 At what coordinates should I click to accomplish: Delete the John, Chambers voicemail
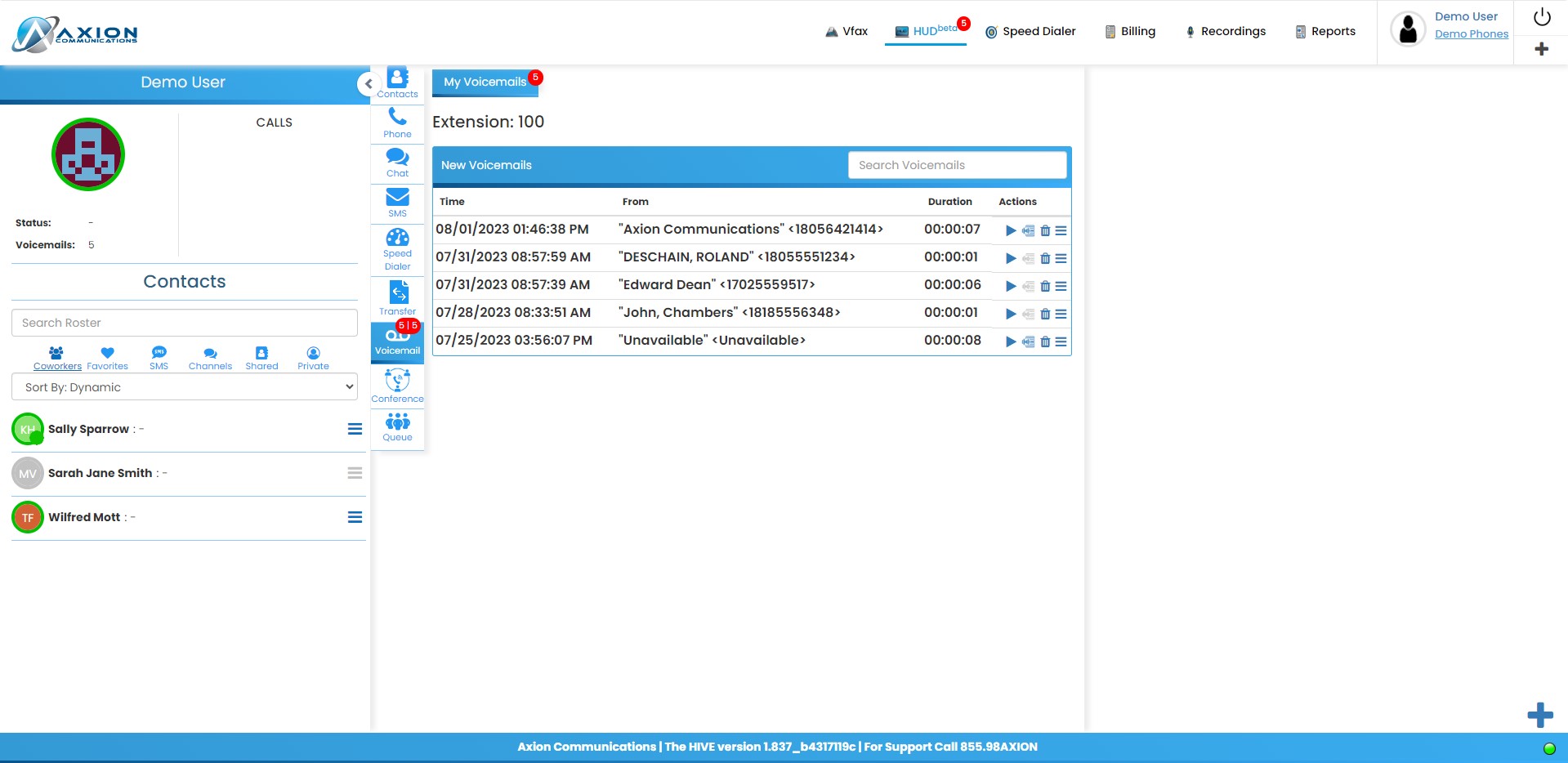[1045, 315]
